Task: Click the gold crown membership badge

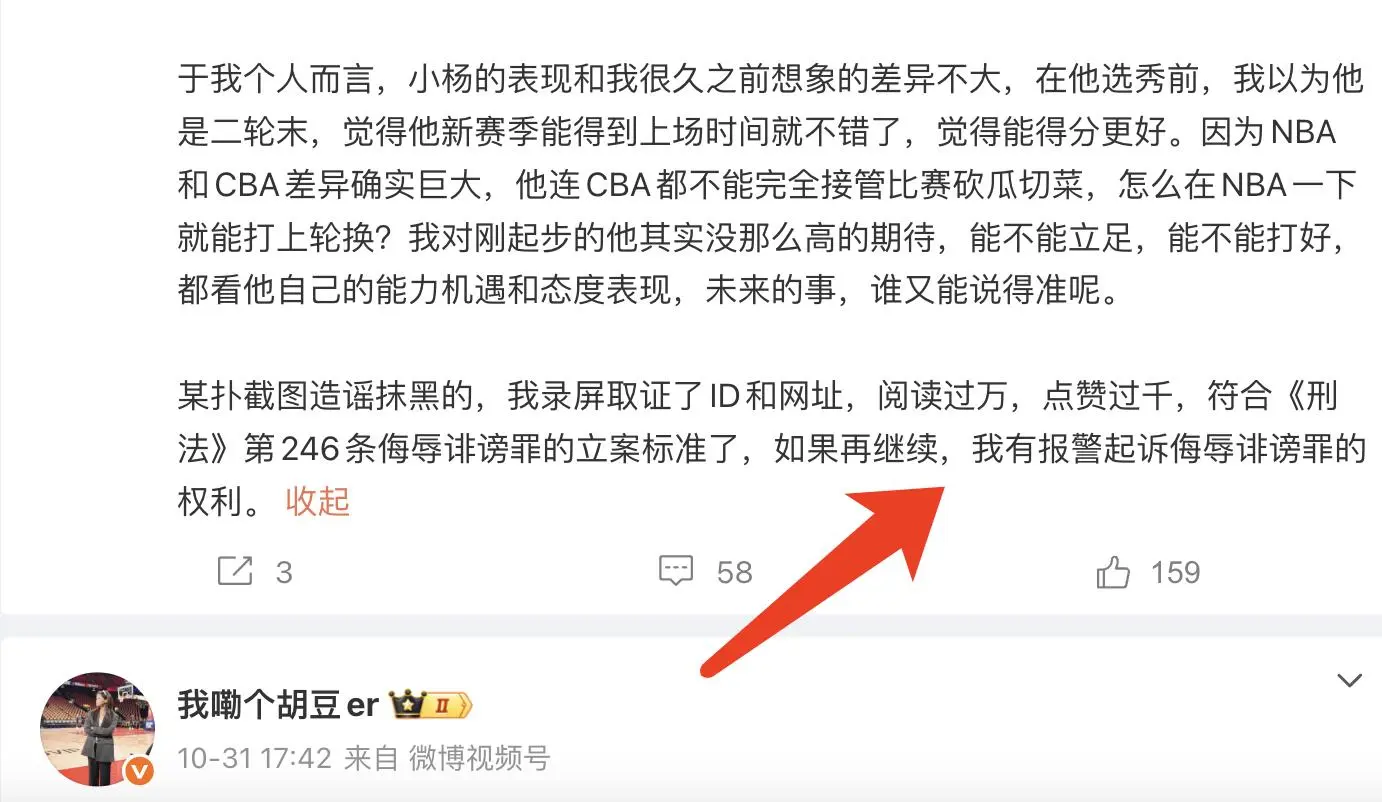Action: click(408, 705)
